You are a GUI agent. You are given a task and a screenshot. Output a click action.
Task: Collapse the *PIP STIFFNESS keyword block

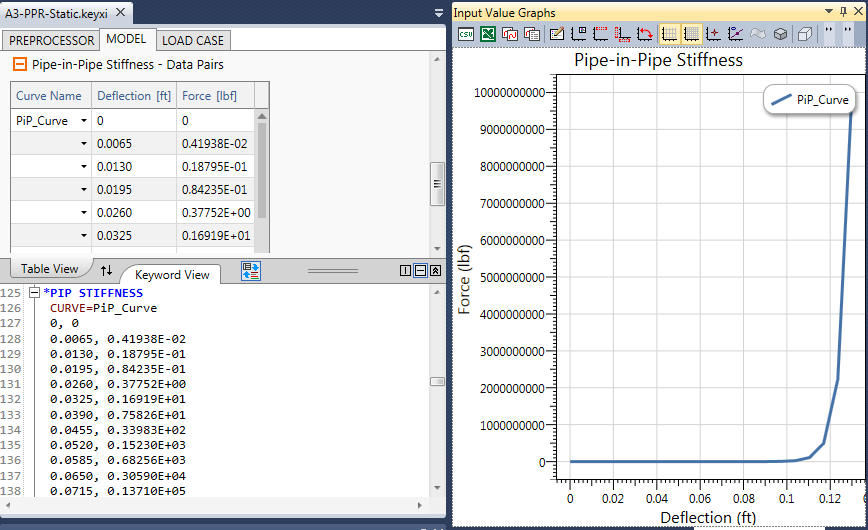pyautogui.click(x=34, y=292)
